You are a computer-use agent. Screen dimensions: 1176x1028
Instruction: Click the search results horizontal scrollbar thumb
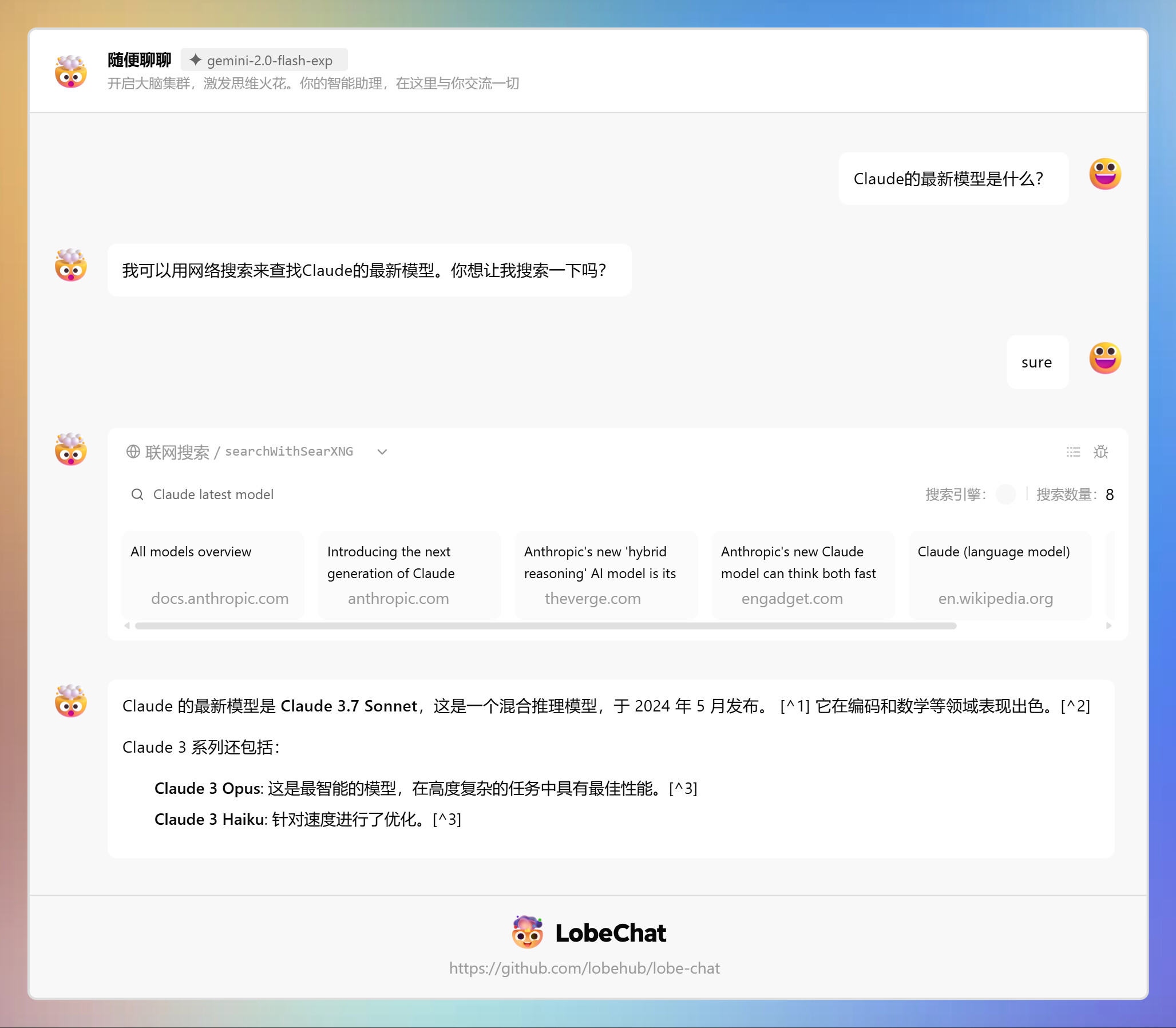(x=545, y=626)
